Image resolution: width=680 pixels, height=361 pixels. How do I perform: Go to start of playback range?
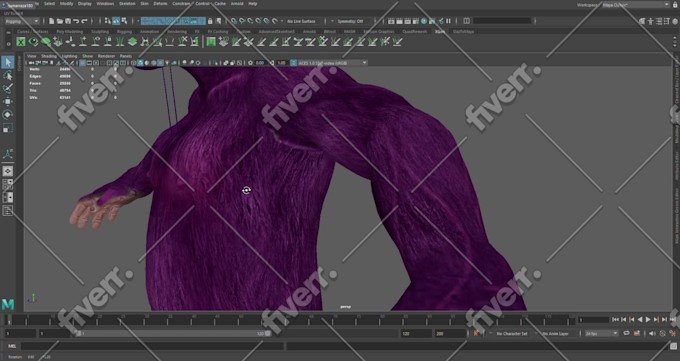615,319
